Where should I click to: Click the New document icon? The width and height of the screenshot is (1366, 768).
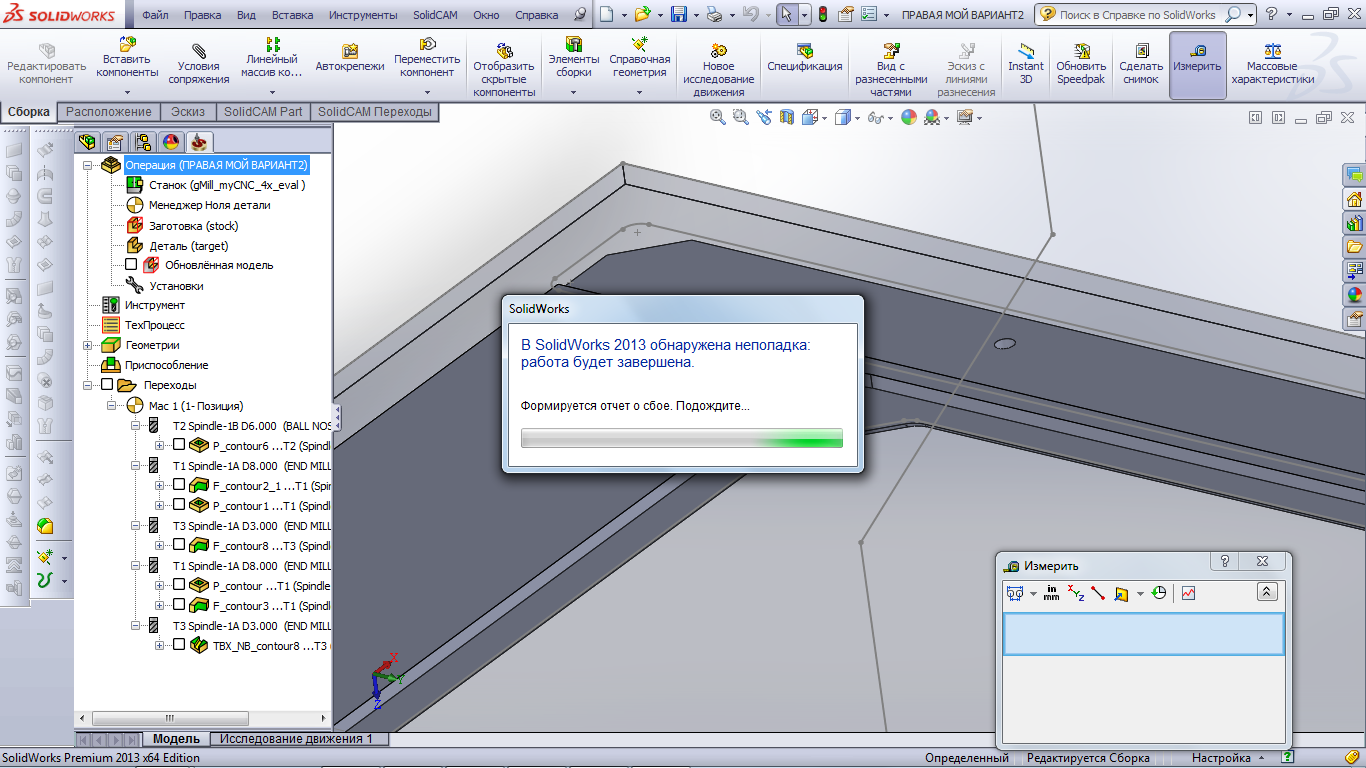pyautogui.click(x=606, y=15)
